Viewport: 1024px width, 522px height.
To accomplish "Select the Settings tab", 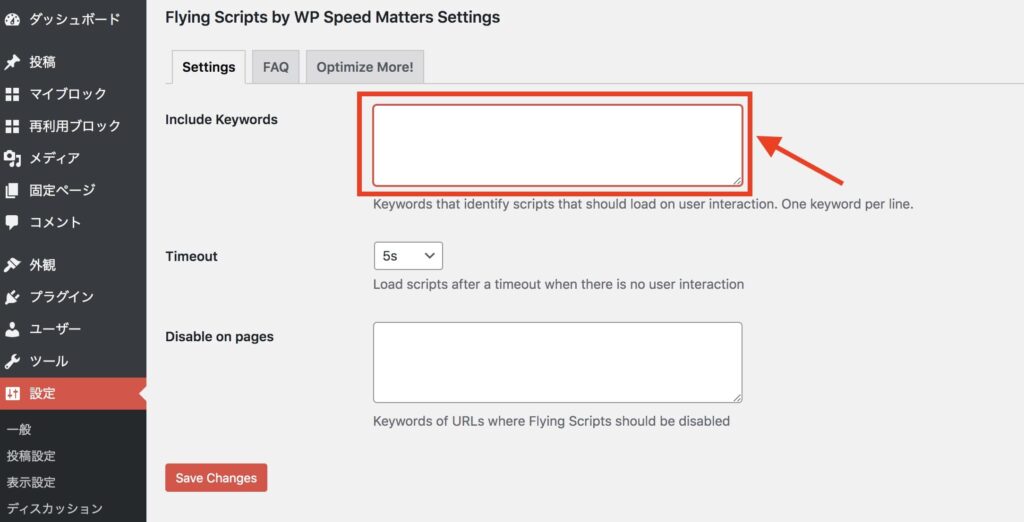I will pyautogui.click(x=208, y=67).
